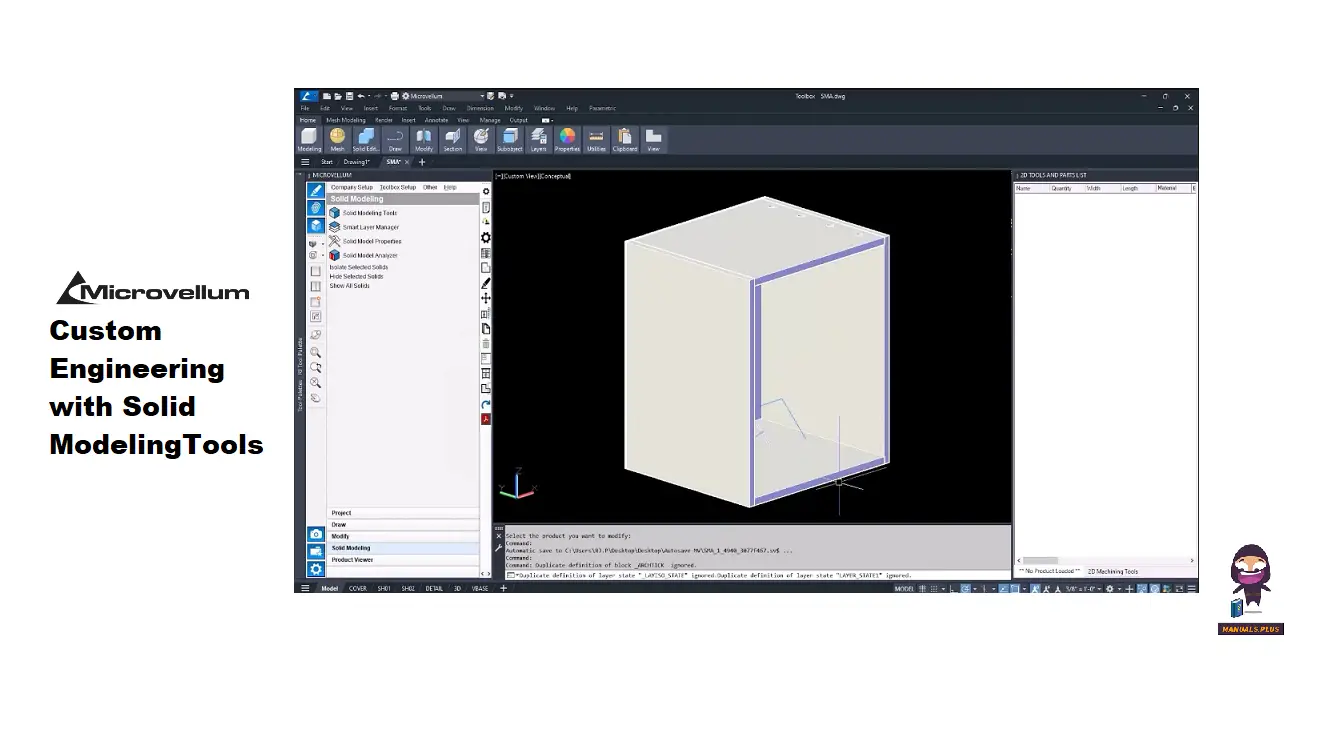Open the Section ribbon panel

click(453, 140)
